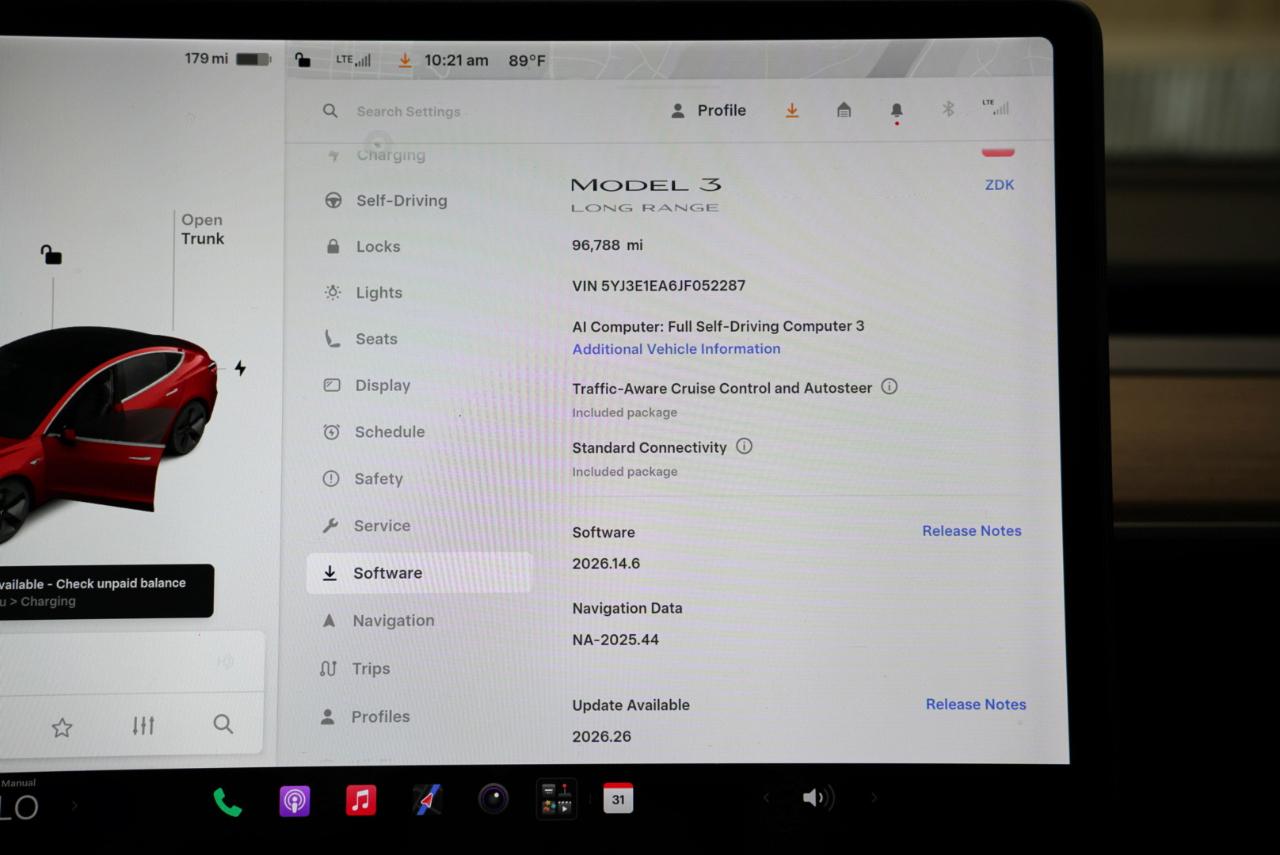Launch the Podcasts app icon
The height and width of the screenshot is (855, 1280).
[294, 801]
